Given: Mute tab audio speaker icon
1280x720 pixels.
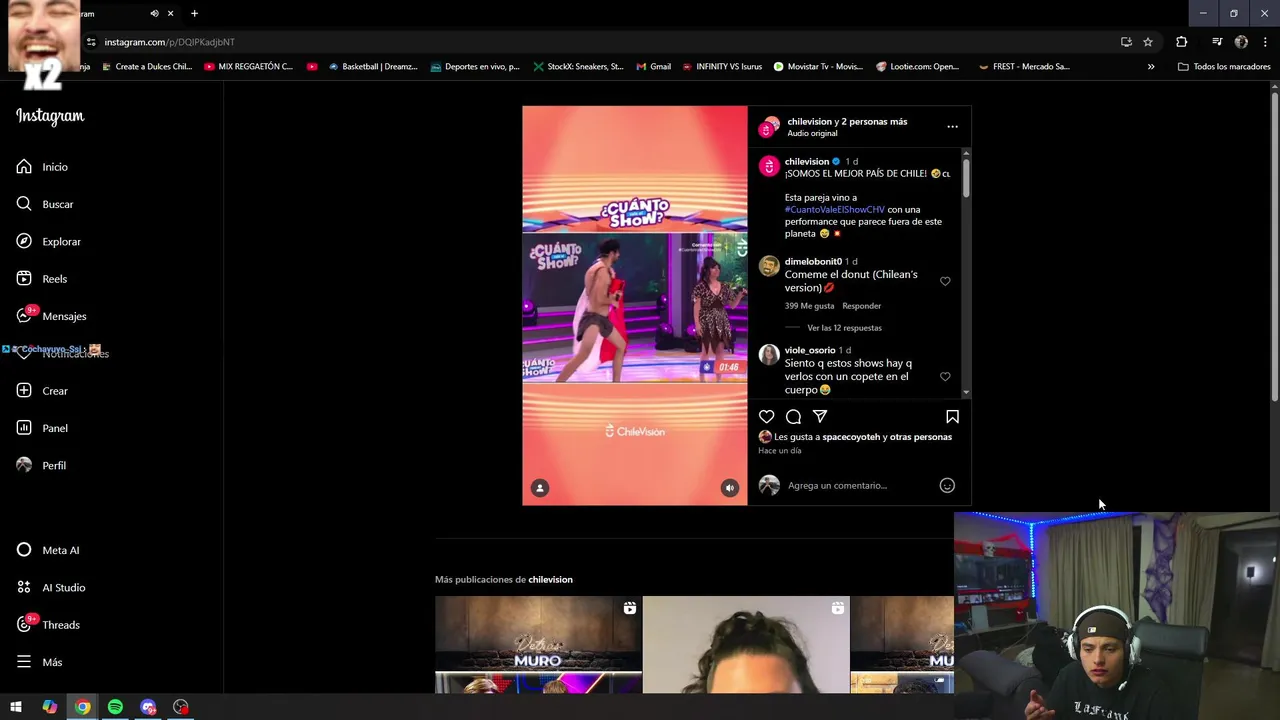Looking at the screenshot, I should (154, 14).
